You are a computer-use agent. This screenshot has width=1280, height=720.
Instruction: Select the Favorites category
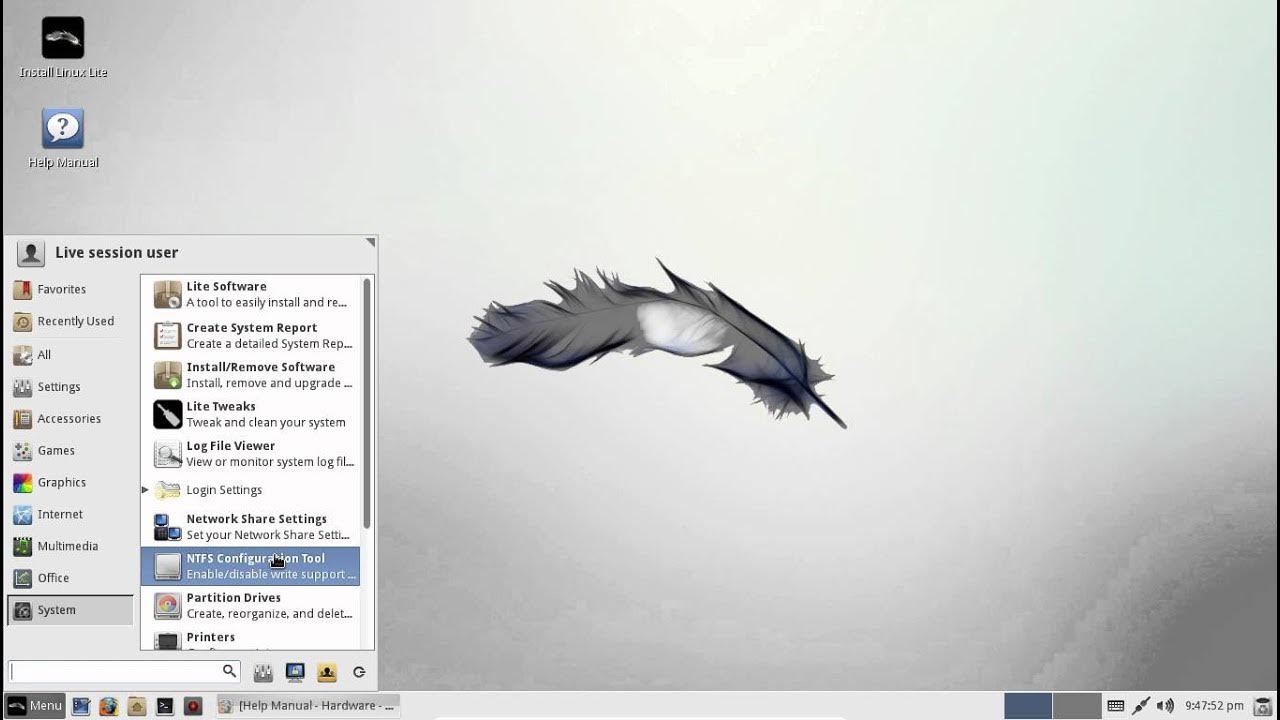70,289
